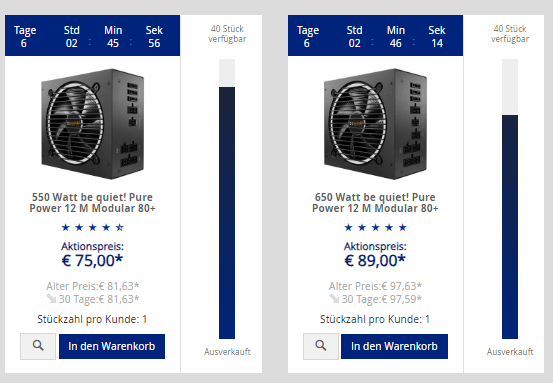Click Alter Preis € 81,63 text
553x383 pixels.
pos(92,286)
